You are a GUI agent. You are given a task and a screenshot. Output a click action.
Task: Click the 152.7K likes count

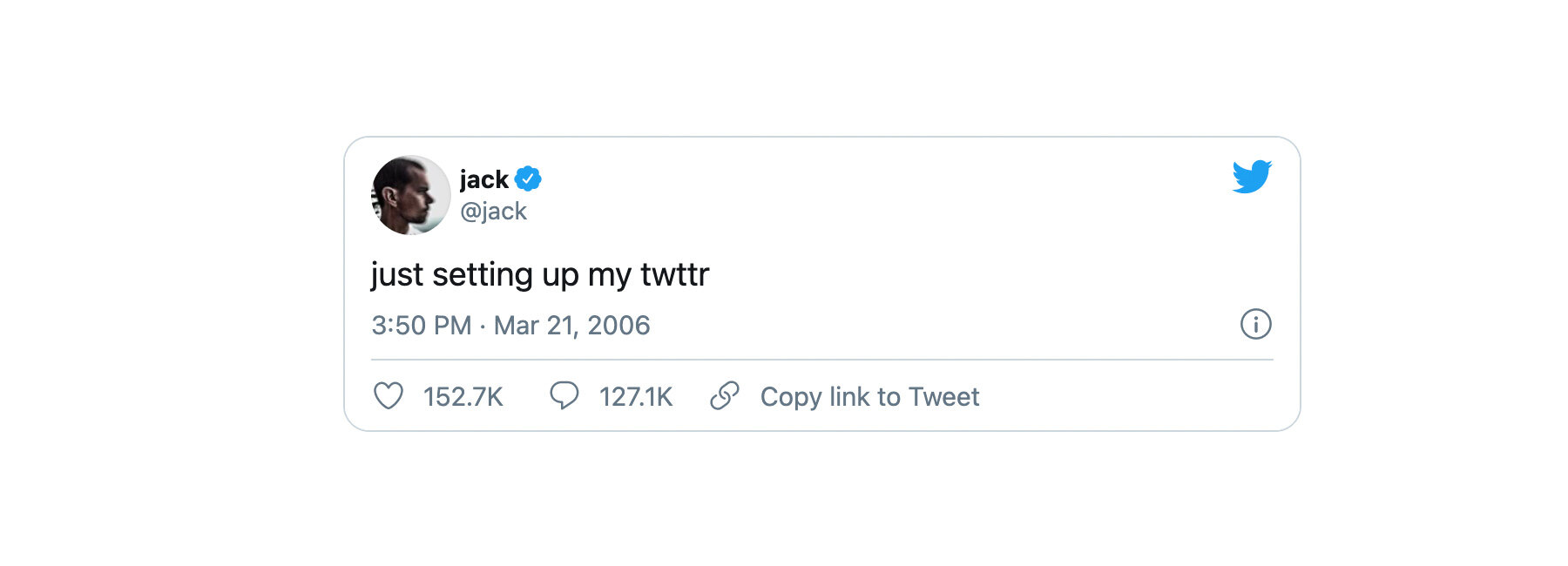[463, 397]
